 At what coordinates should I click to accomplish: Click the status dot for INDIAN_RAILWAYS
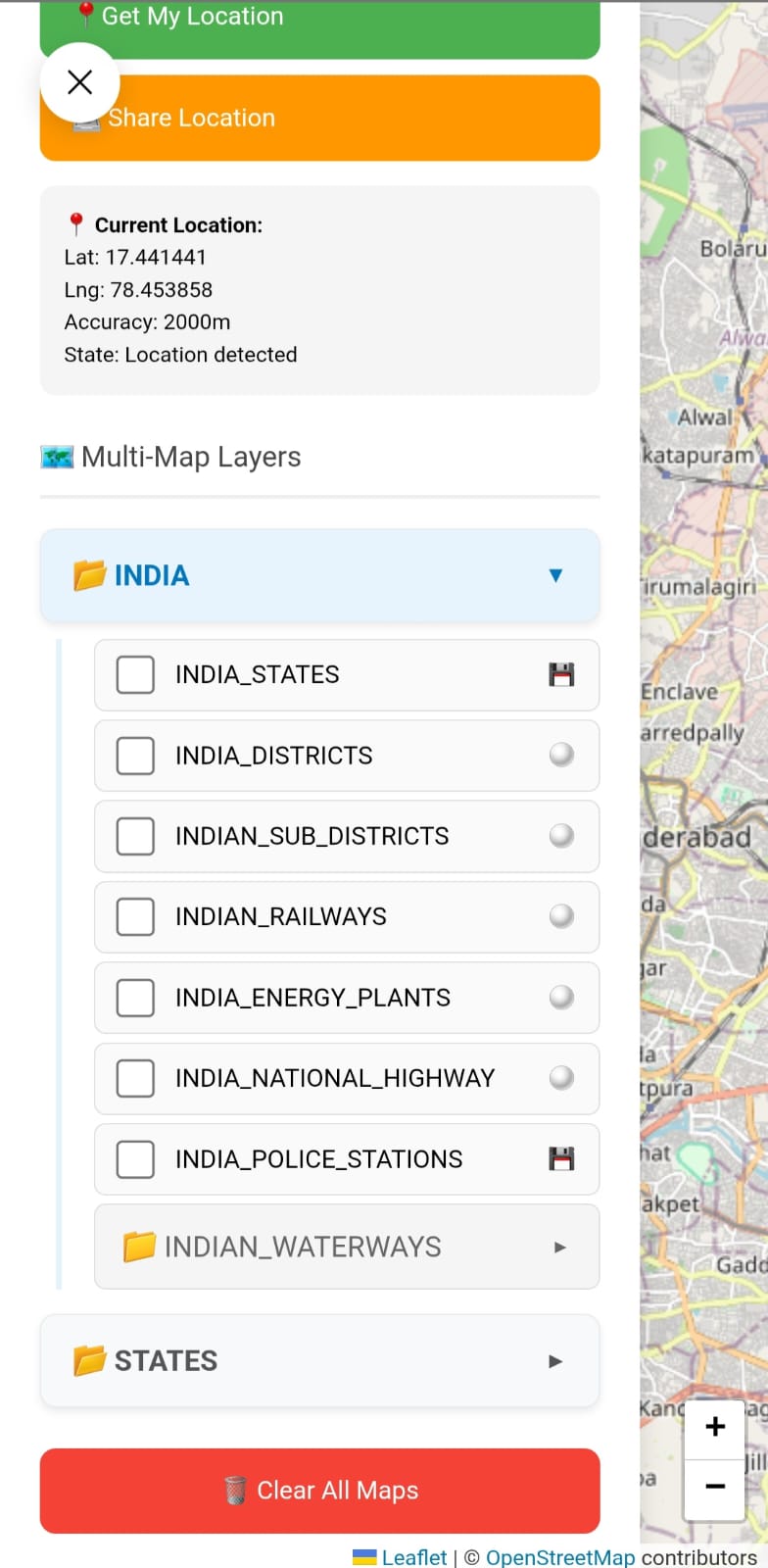(x=561, y=916)
